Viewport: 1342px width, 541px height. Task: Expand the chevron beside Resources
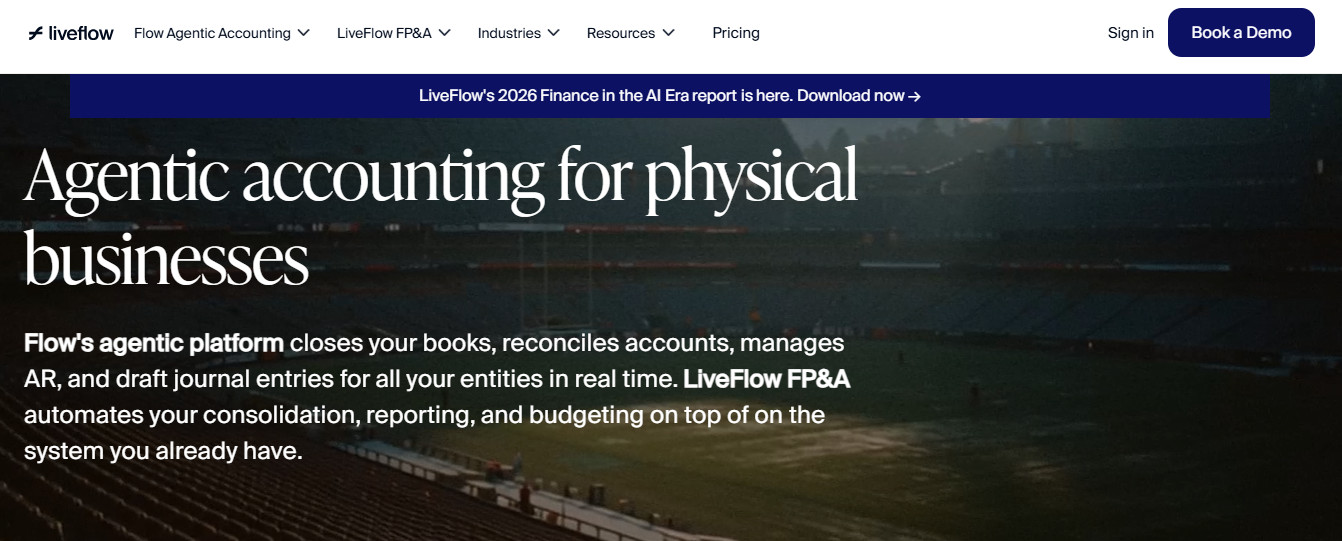668,33
